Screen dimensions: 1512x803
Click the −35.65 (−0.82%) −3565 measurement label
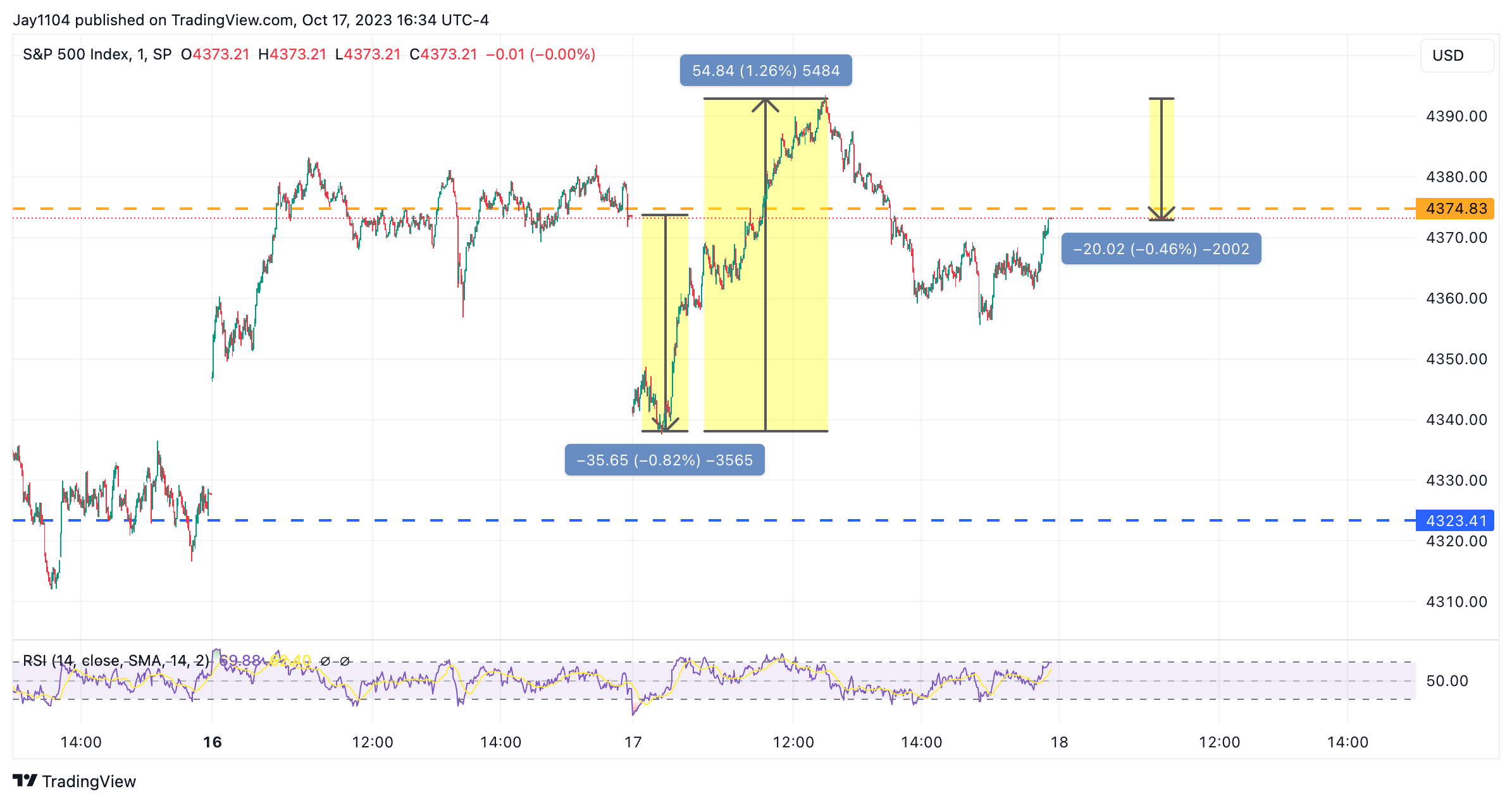tap(664, 460)
